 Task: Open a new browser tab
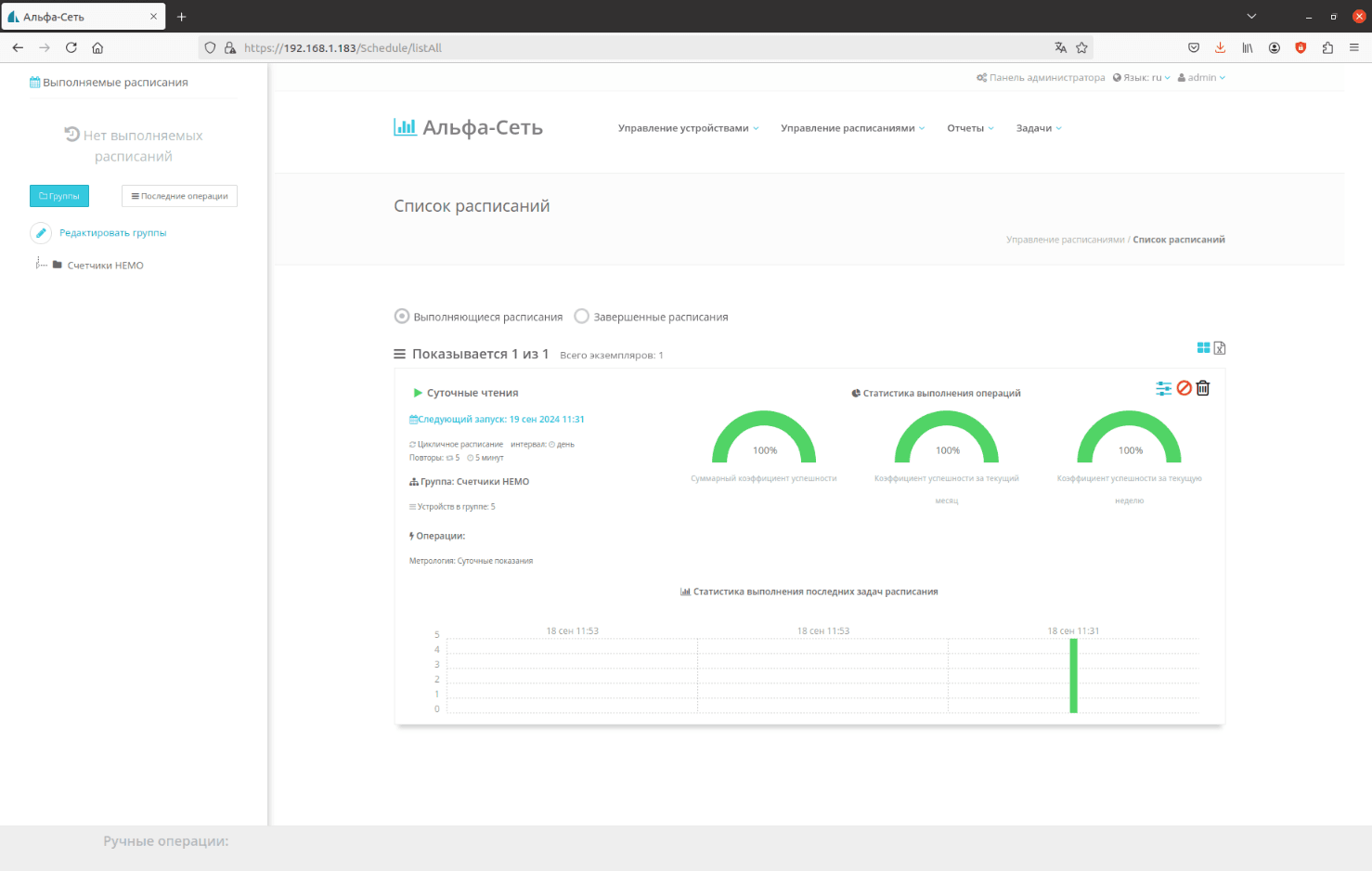pyautogui.click(x=182, y=17)
